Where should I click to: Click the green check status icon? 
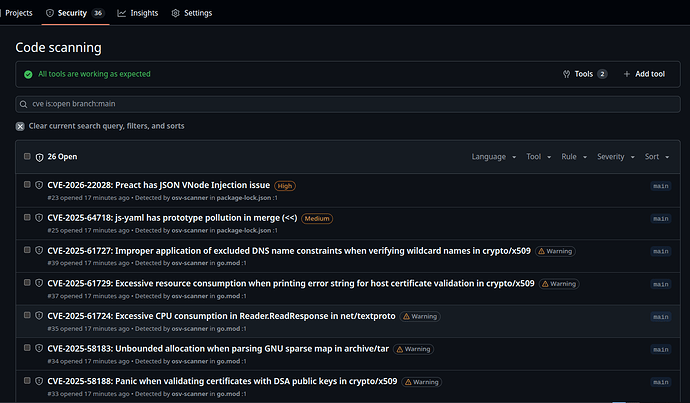[28, 74]
